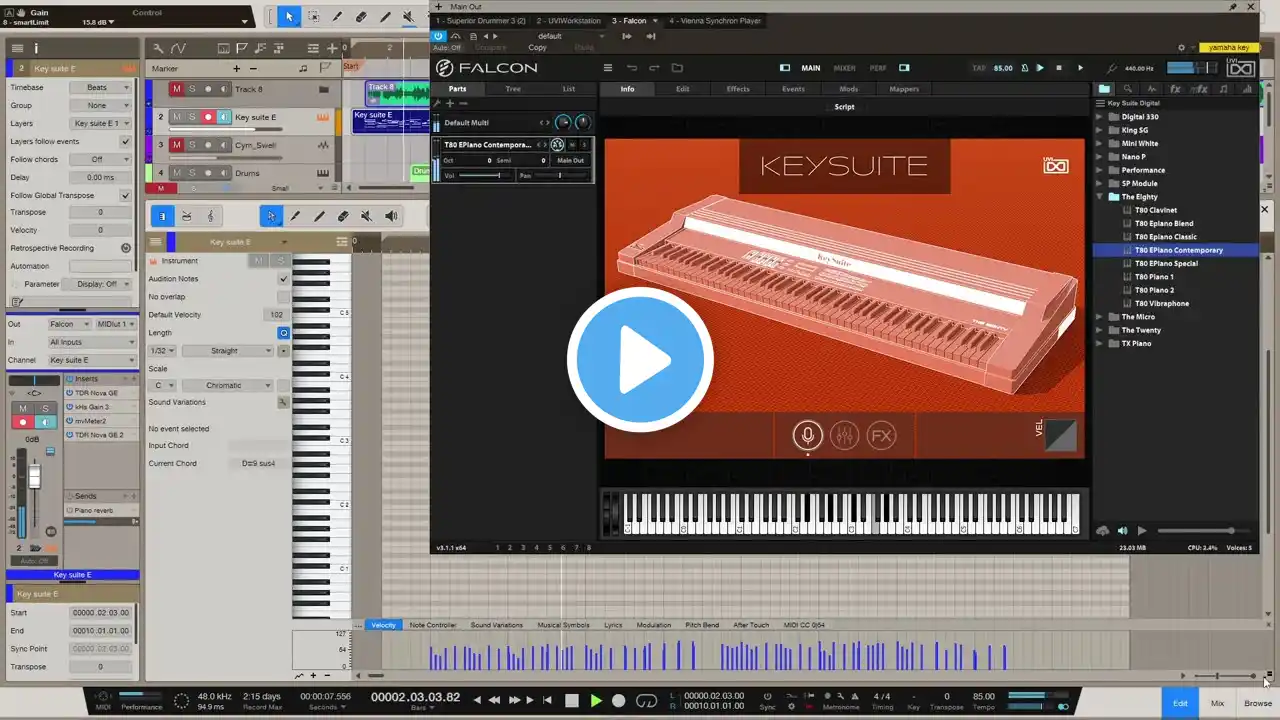The image size is (1280, 720).
Task: Expand the King SG folder
Action: [x=1101, y=130]
